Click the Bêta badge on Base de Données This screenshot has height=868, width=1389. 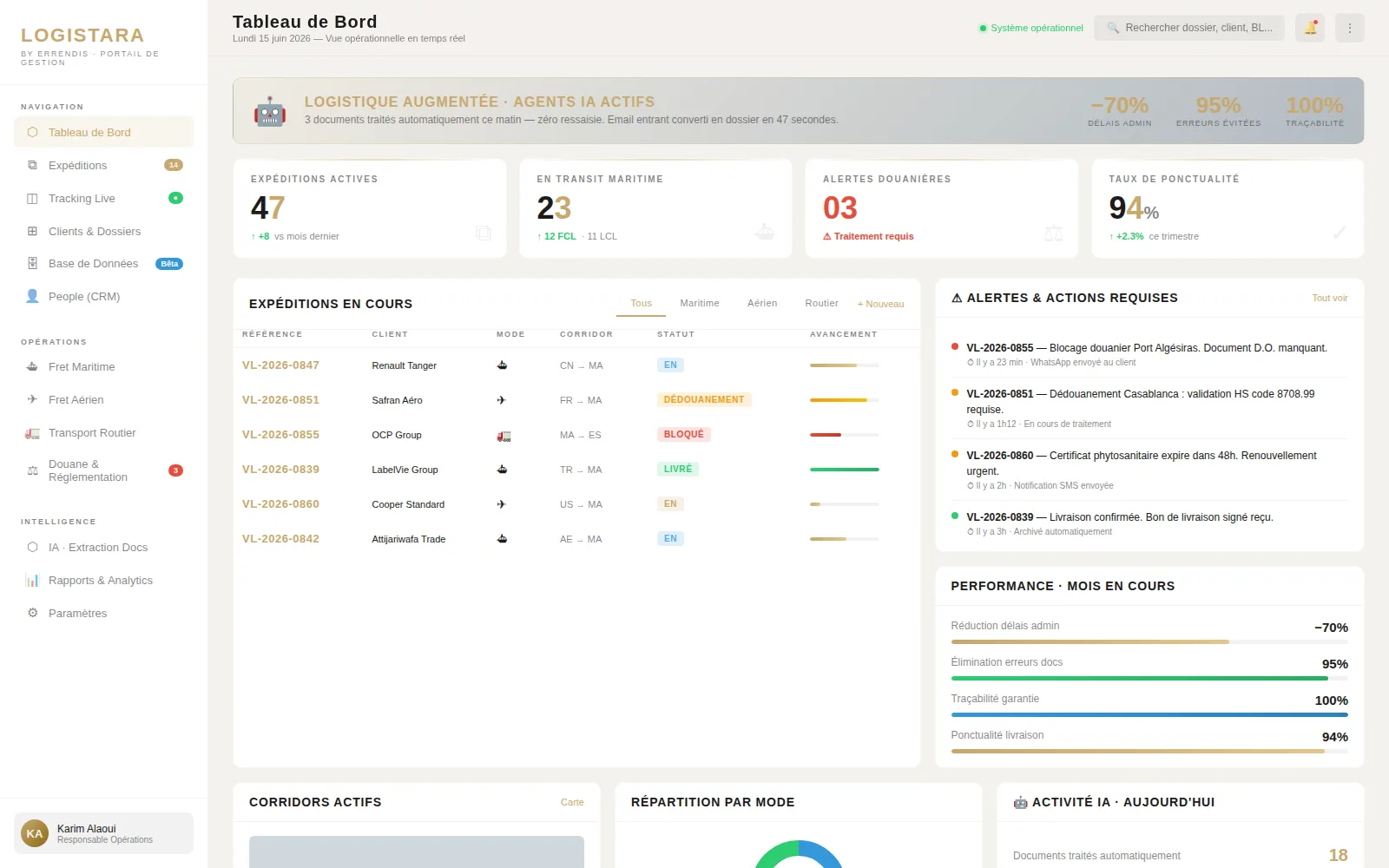click(x=169, y=264)
